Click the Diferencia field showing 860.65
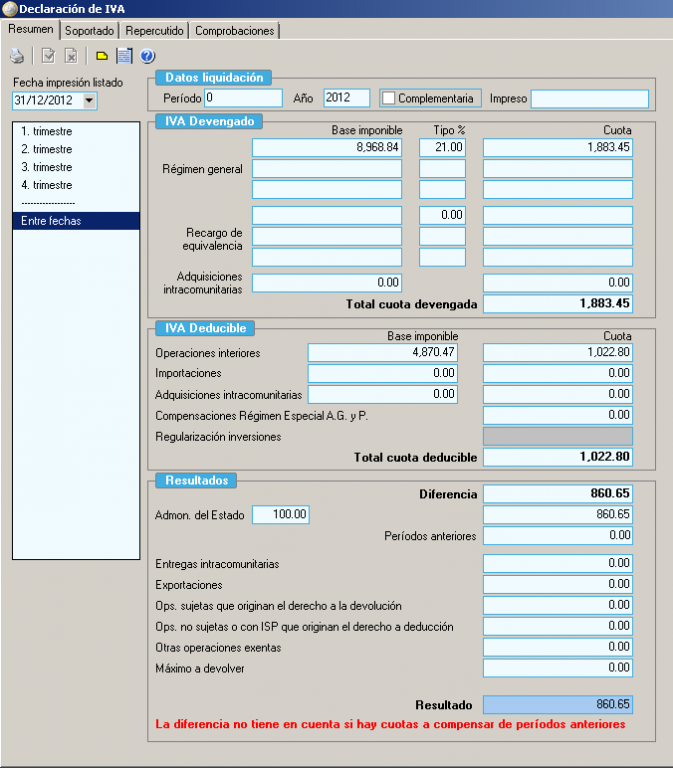The width and height of the screenshot is (673, 768). (558, 493)
